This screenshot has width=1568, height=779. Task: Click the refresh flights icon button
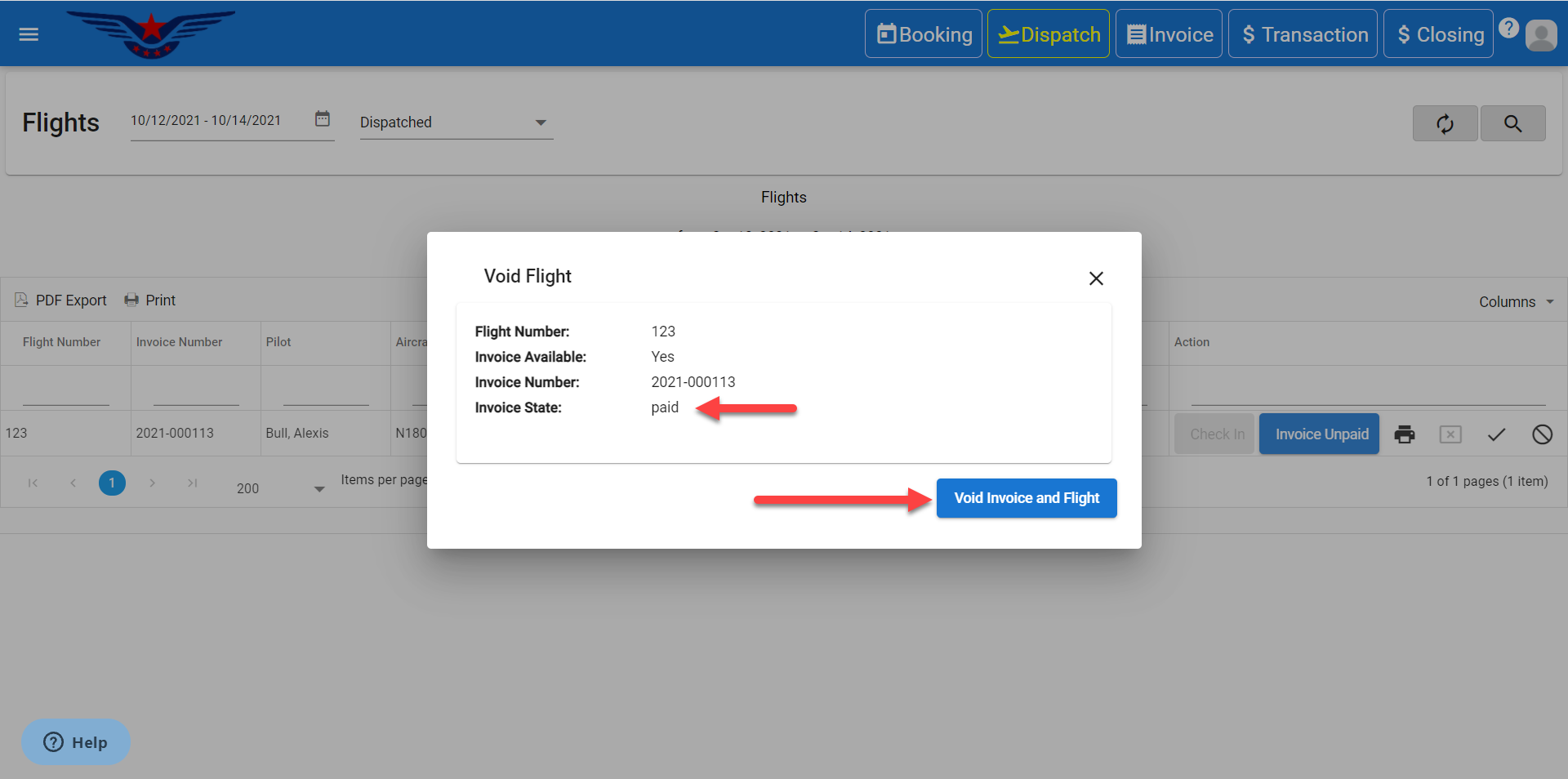pyautogui.click(x=1445, y=123)
